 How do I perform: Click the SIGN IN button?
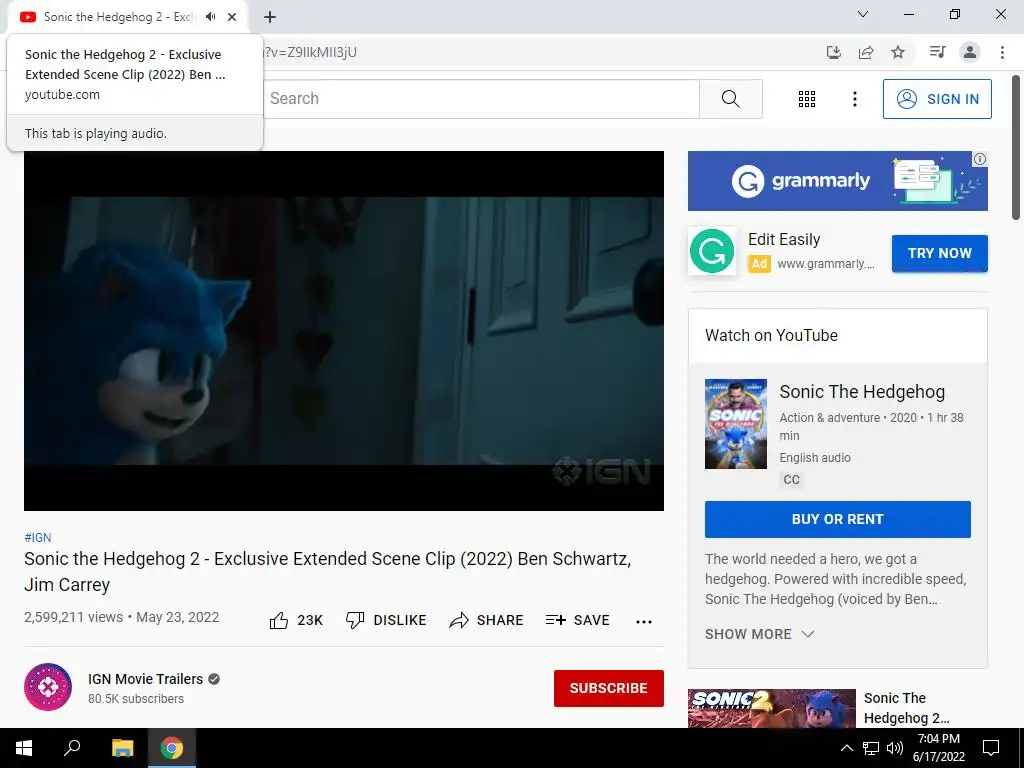point(937,99)
